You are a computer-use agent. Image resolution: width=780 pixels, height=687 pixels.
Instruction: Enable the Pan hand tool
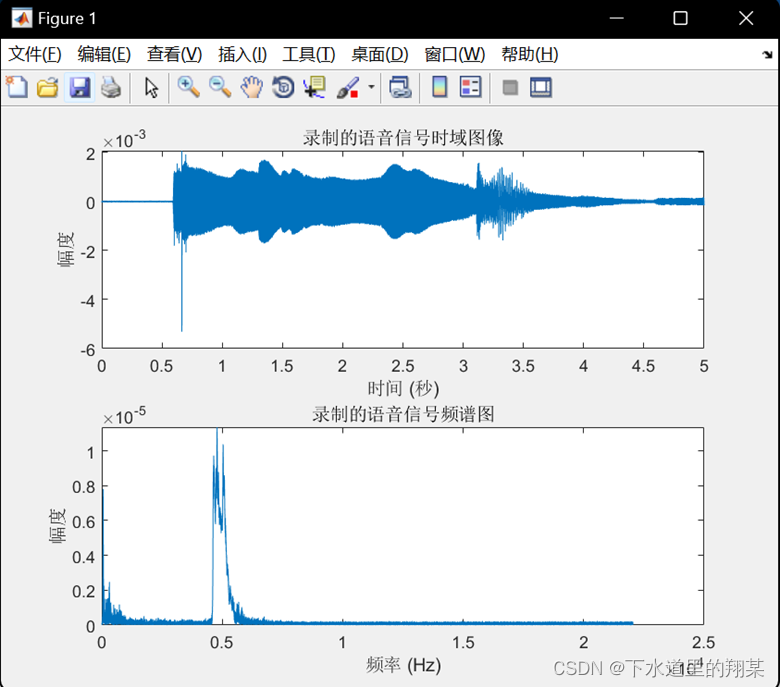coord(252,88)
